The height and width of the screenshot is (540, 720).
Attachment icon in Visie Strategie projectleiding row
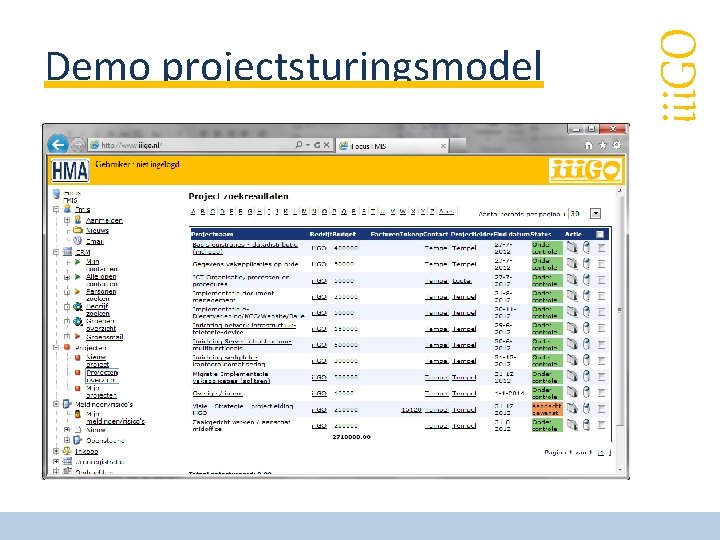[x=586, y=408]
